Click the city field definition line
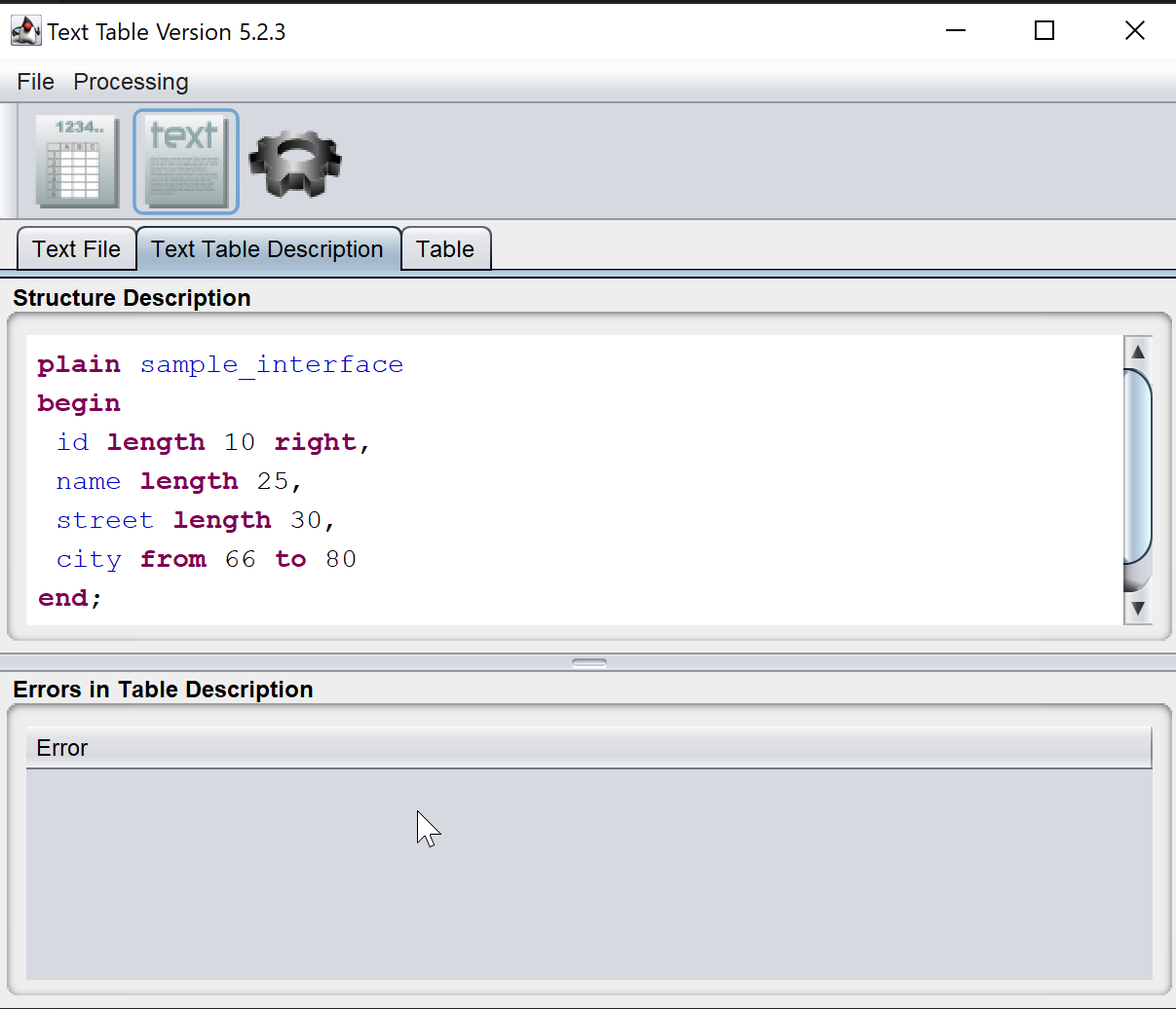The image size is (1176, 1009). [205, 558]
